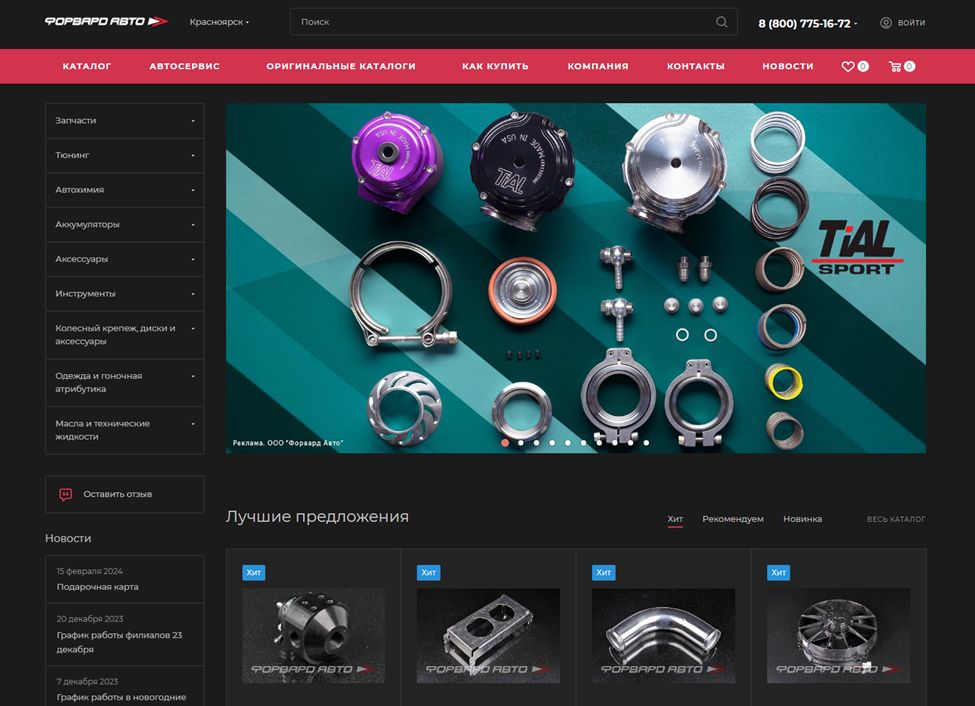Open the КАТАЛОГ menu
The height and width of the screenshot is (706, 975).
tap(86, 66)
